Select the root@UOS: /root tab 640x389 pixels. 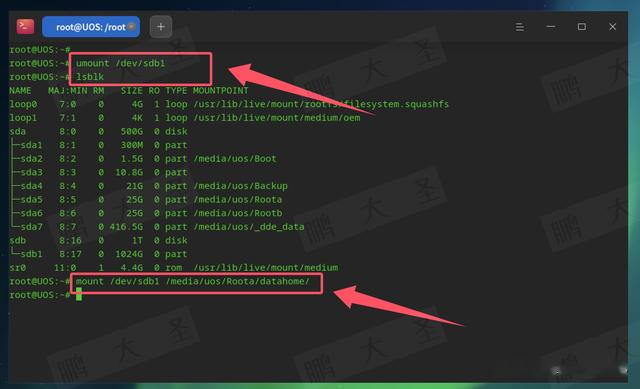(x=91, y=27)
